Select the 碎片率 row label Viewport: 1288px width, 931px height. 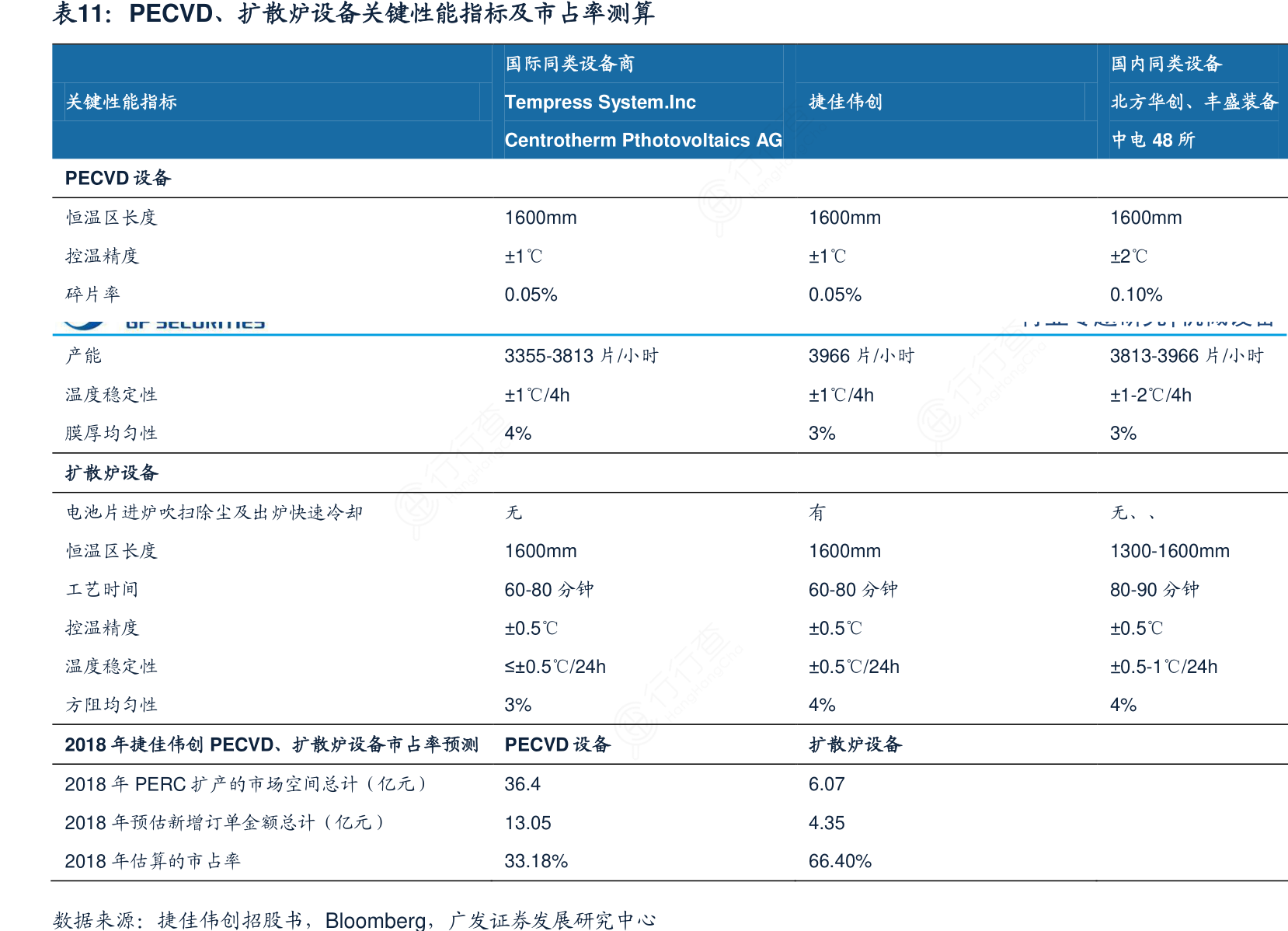click(x=92, y=295)
